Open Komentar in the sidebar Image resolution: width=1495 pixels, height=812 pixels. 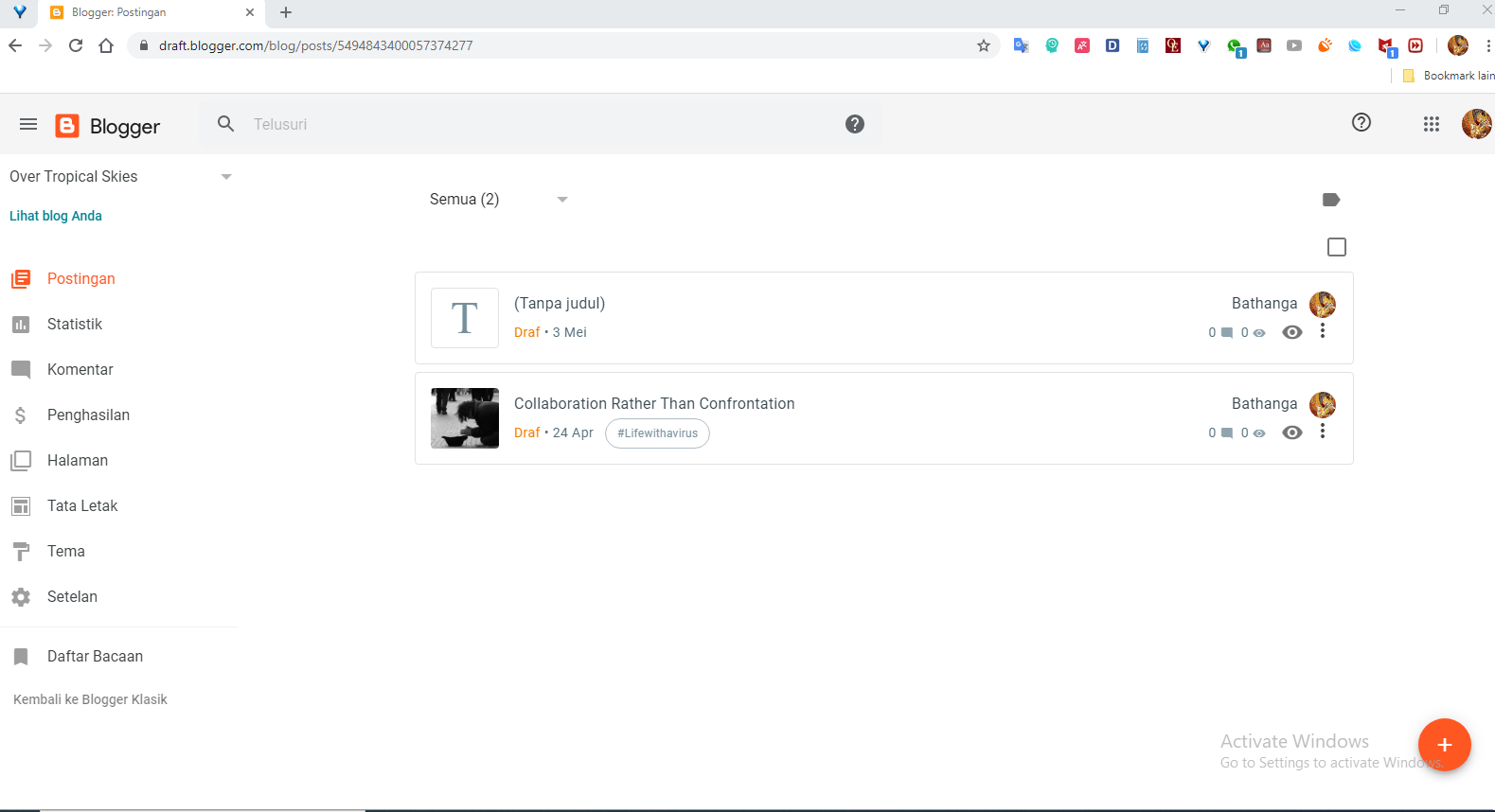click(80, 369)
